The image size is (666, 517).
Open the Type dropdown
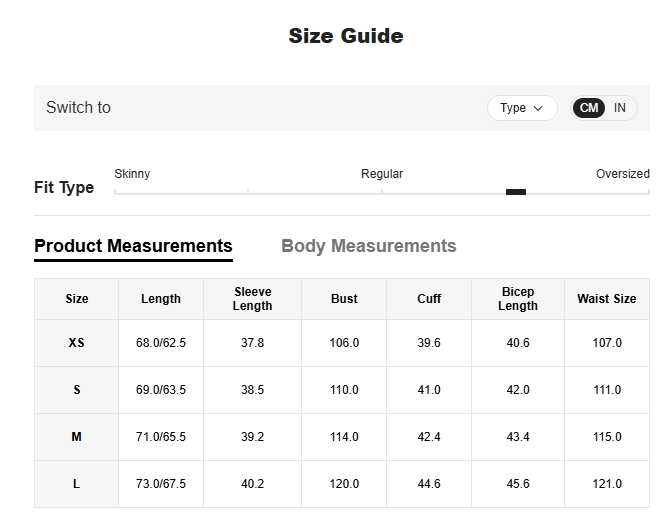tap(521, 108)
